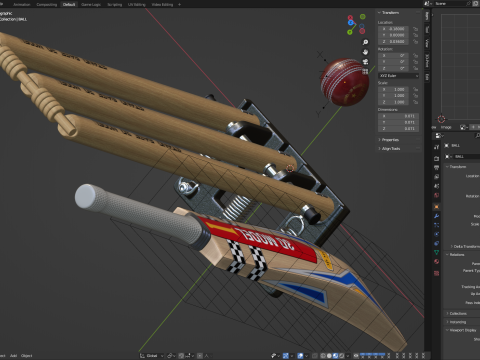Switch perspective/orthographic with the grid icon
Image resolution: width=480 pixels, height=360 pixels.
pyautogui.click(x=365, y=71)
